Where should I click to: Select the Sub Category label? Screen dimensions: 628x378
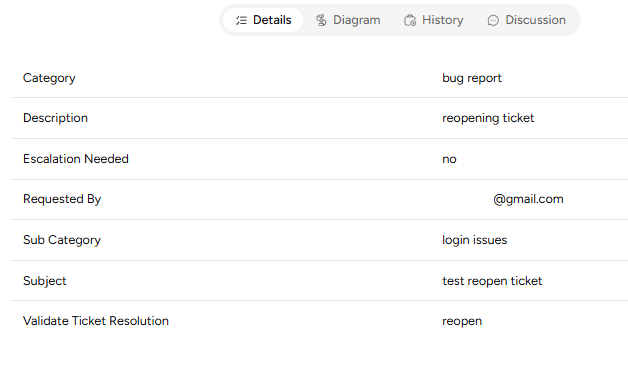pyautogui.click(x=62, y=240)
